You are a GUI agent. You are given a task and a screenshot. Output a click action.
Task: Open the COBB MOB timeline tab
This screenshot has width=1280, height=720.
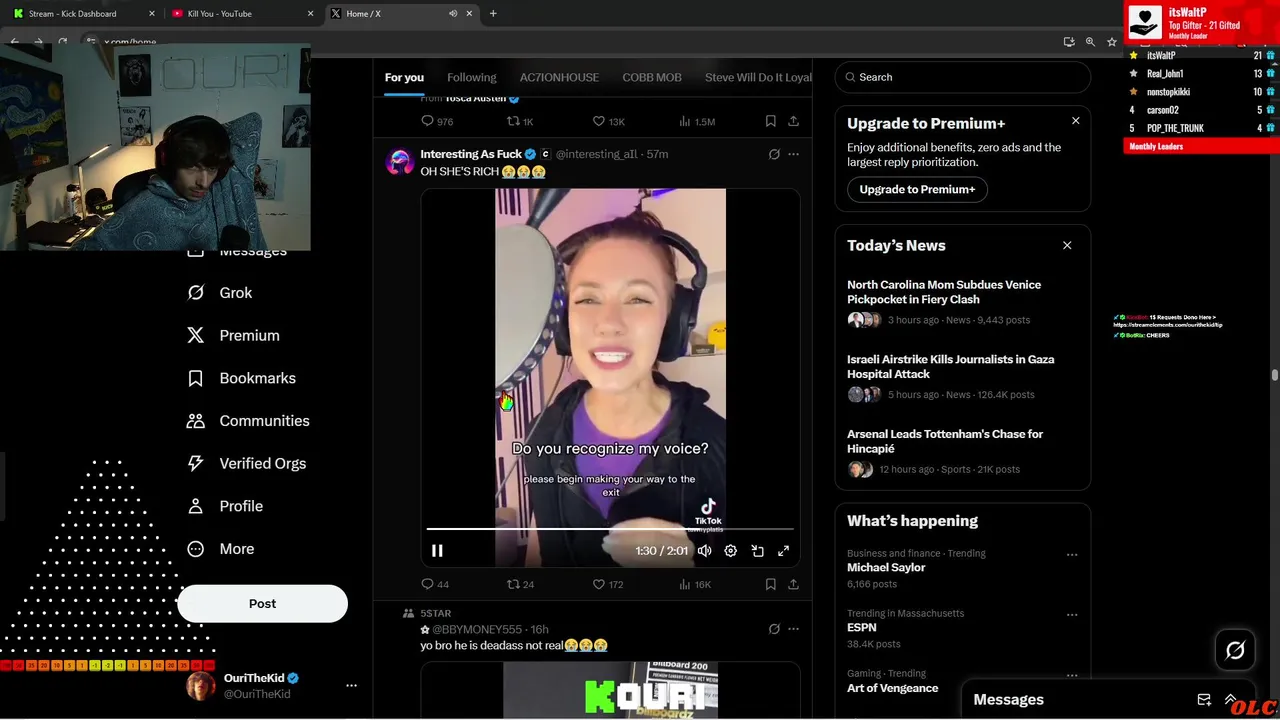point(652,77)
